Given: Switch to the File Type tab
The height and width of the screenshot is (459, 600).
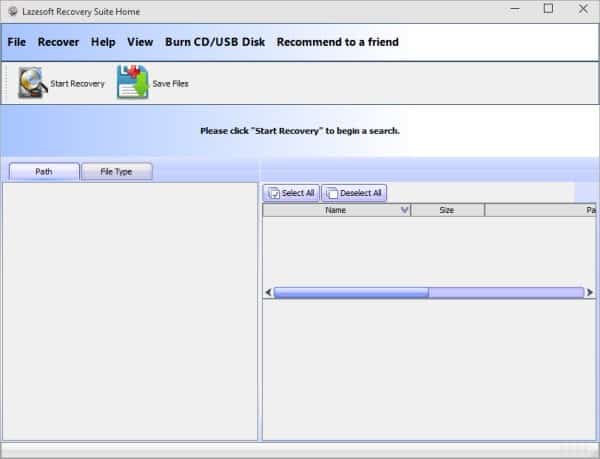Looking at the screenshot, I should [x=117, y=172].
